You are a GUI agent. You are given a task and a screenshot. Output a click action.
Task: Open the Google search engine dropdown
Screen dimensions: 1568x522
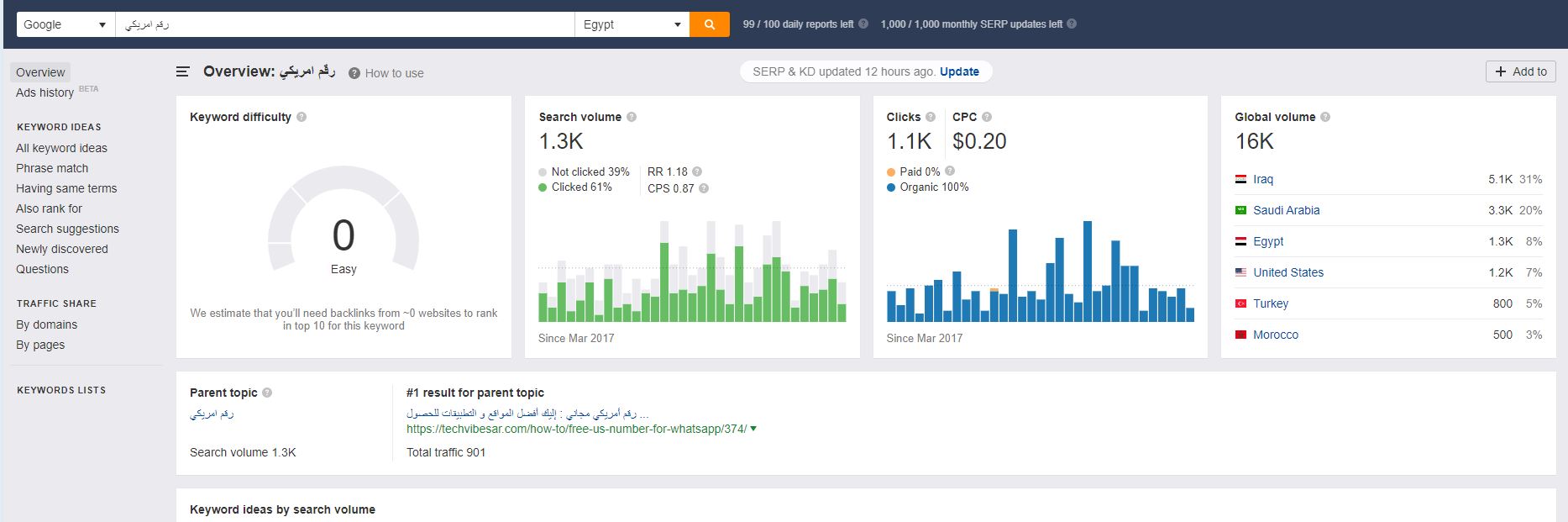pyautogui.click(x=66, y=24)
